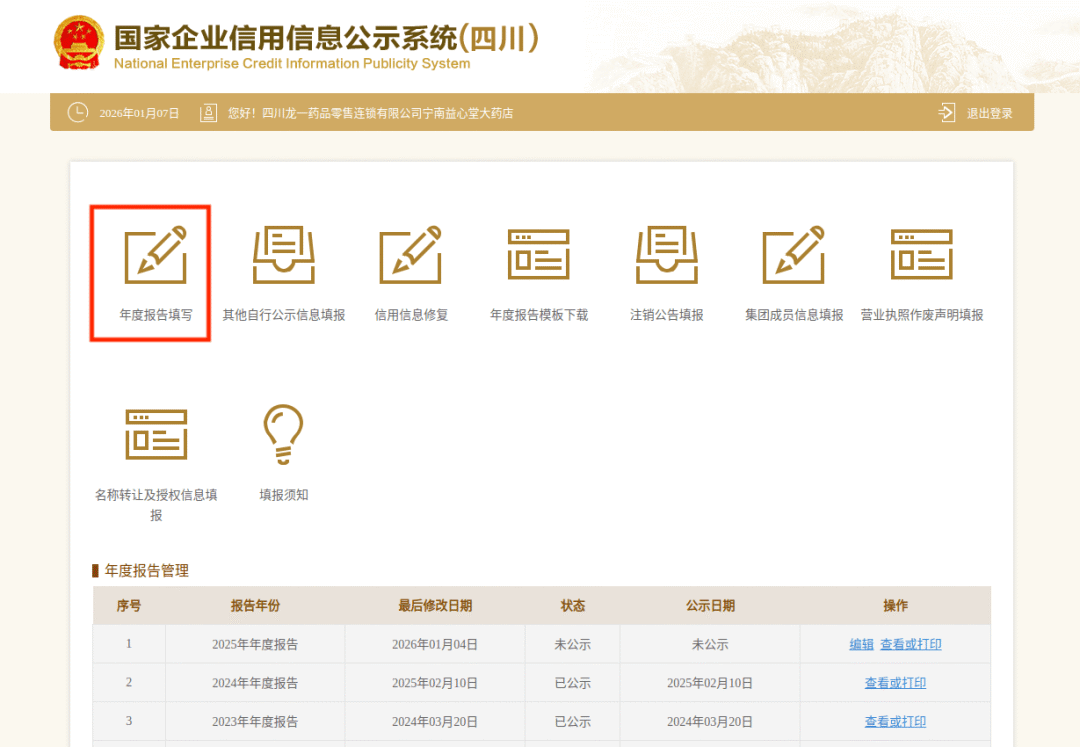Click the 年度报告模板下载 template download icon
This screenshot has height=747, width=1080.
point(538,272)
